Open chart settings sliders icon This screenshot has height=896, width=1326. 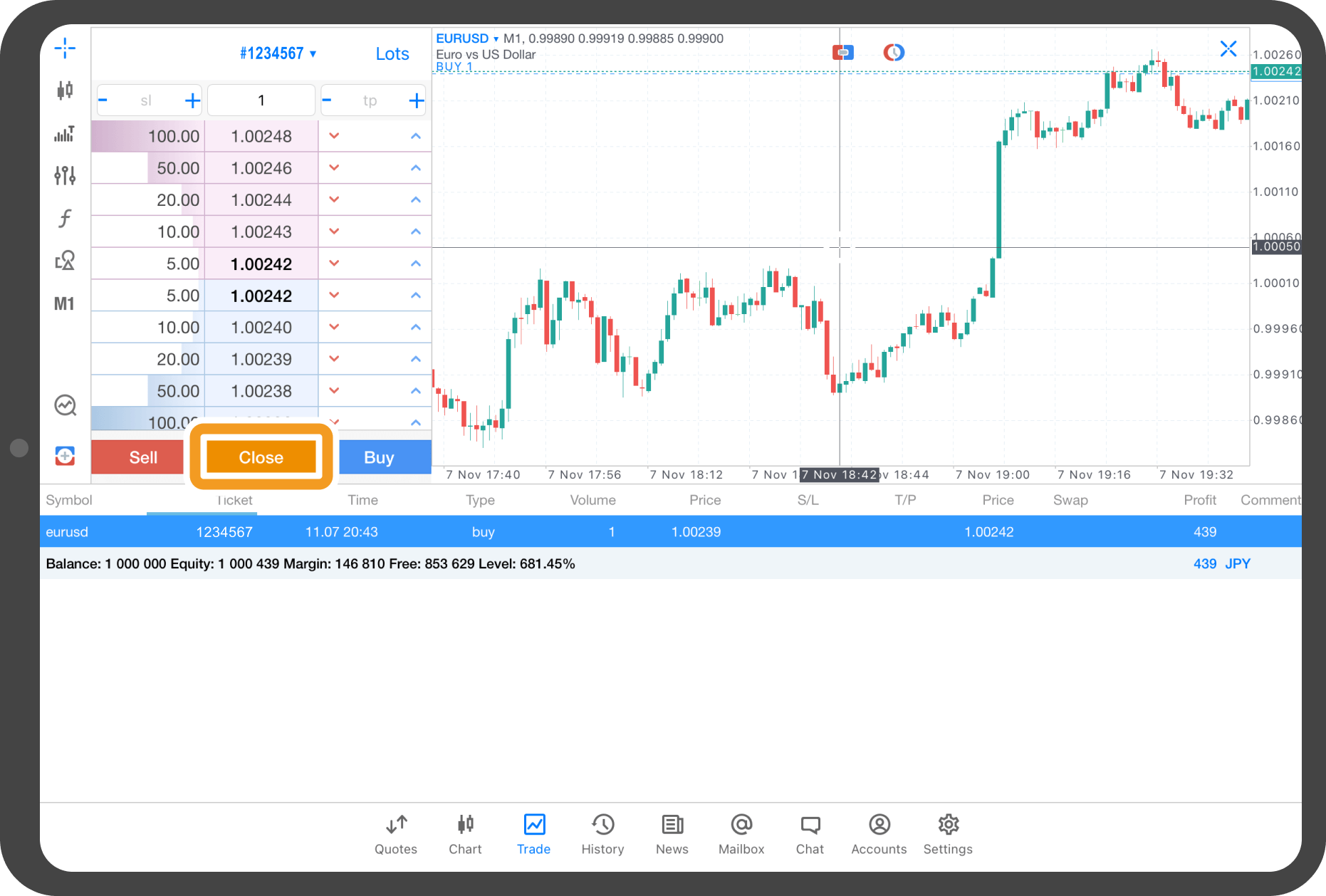pos(65,175)
